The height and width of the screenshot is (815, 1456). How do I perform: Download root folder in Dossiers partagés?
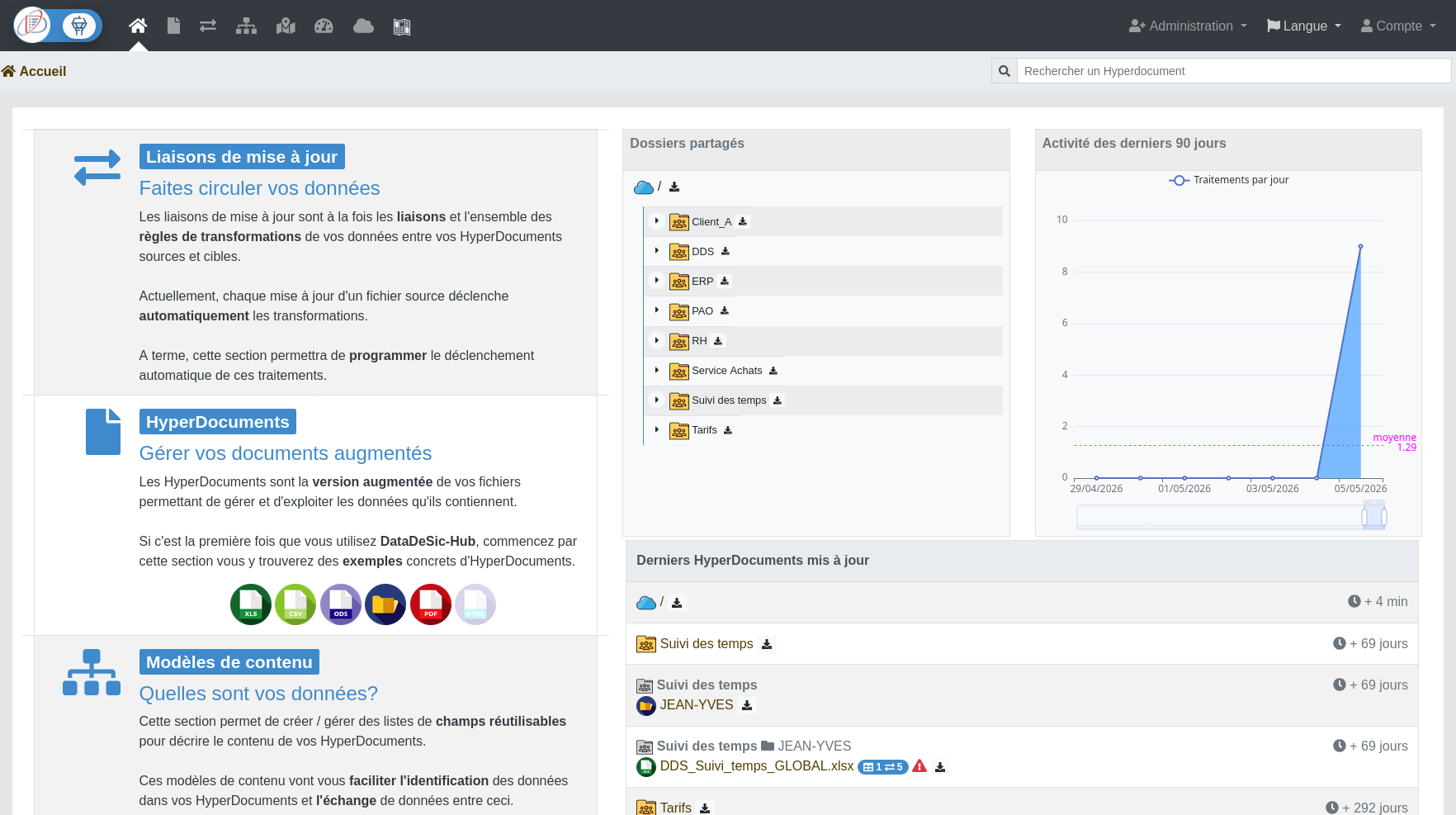674,187
